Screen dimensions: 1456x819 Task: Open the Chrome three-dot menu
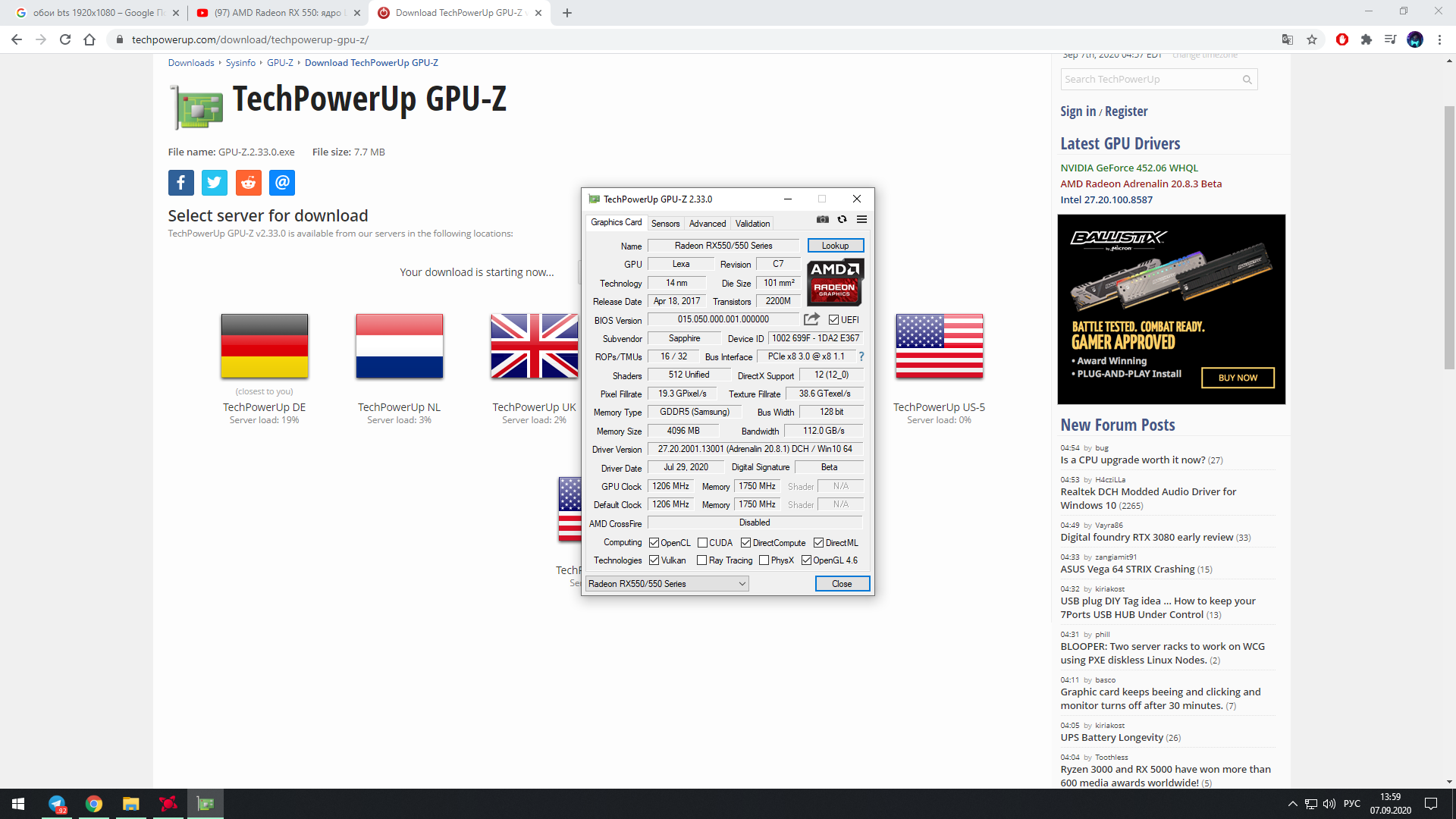coord(1439,39)
